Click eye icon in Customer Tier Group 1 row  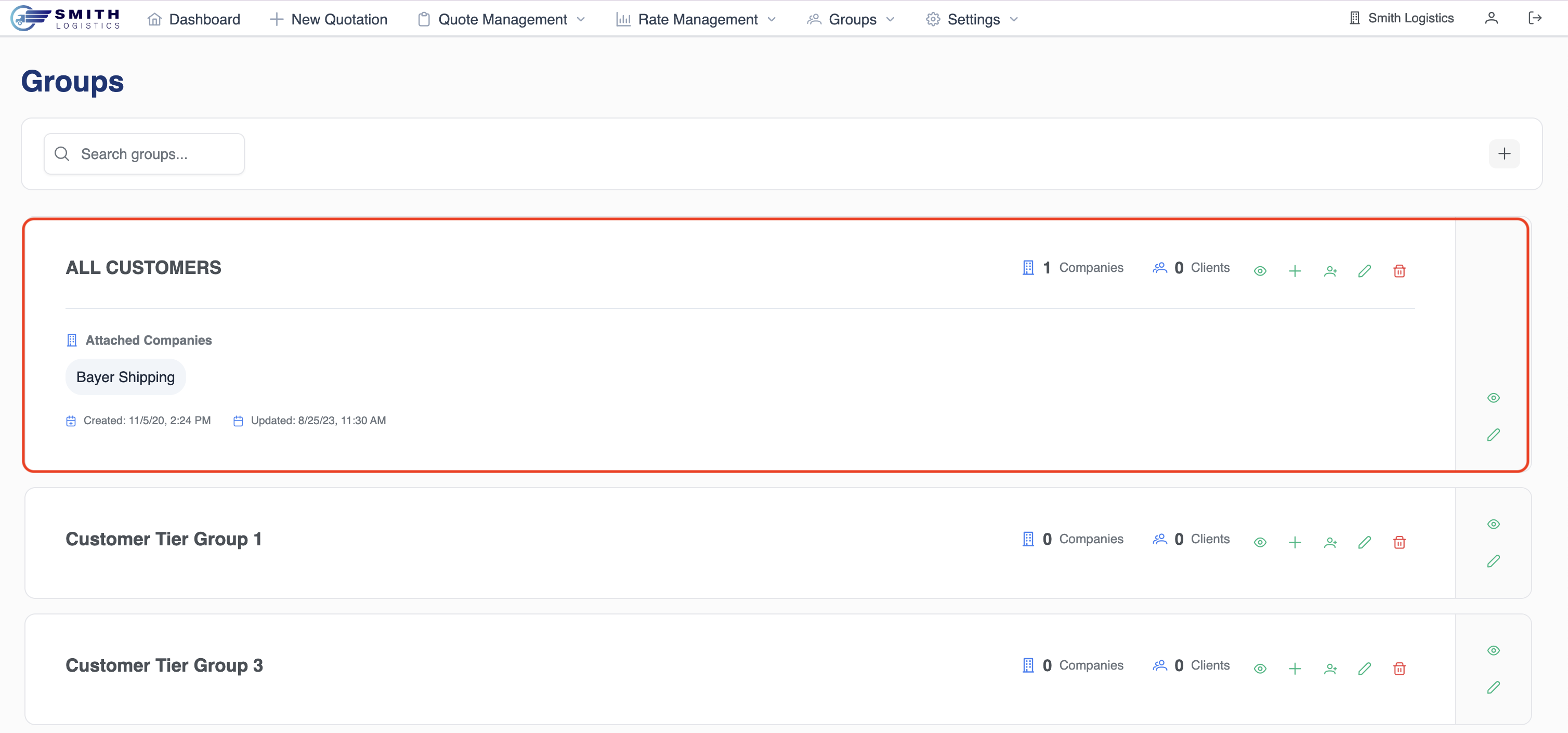click(1260, 542)
